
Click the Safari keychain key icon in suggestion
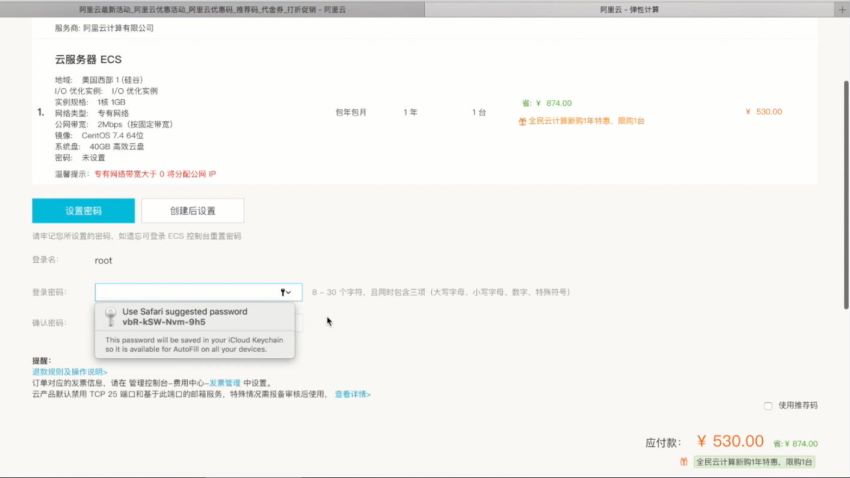coord(111,316)
